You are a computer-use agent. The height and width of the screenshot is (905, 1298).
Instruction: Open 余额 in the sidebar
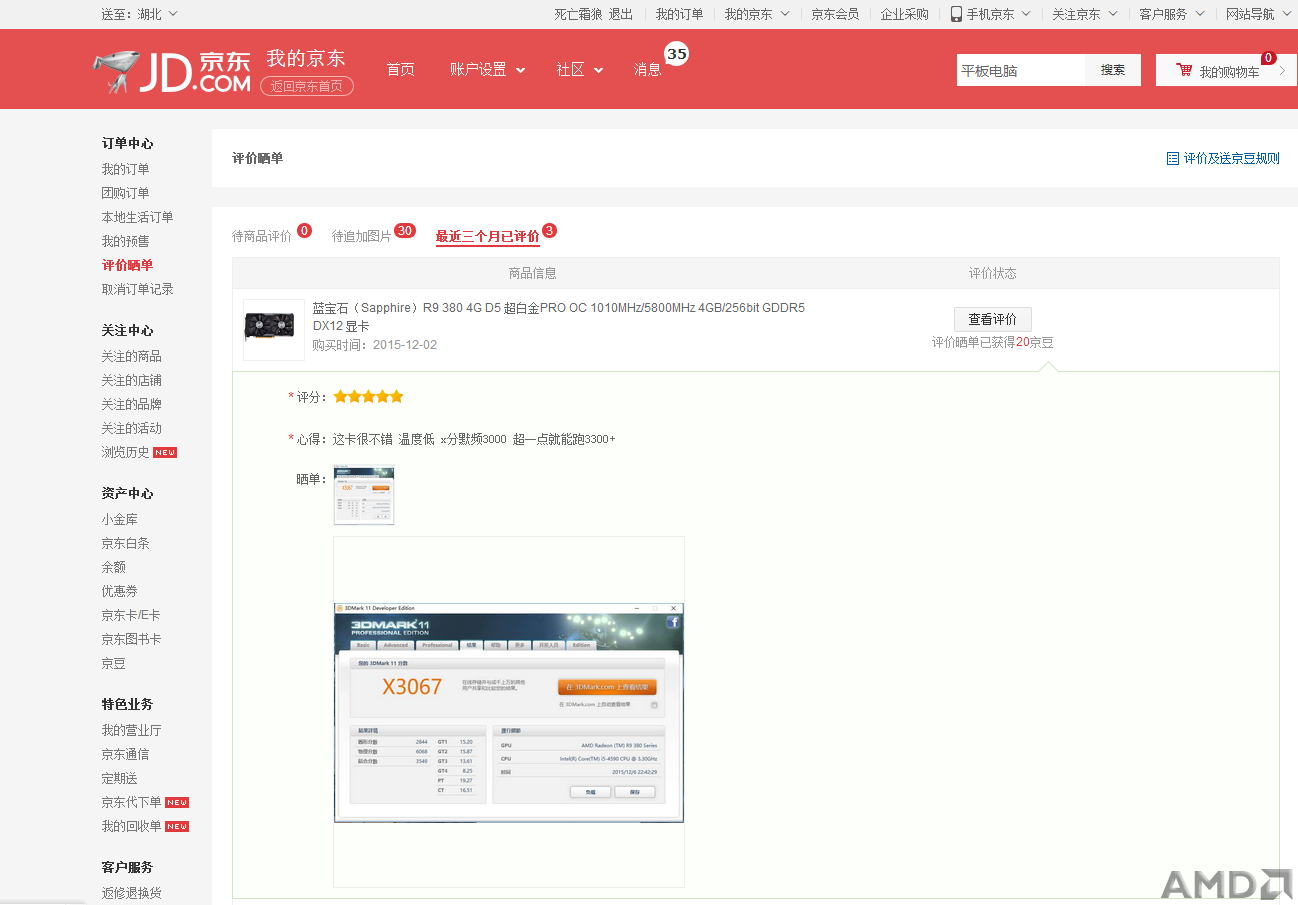tap(113, 567)
